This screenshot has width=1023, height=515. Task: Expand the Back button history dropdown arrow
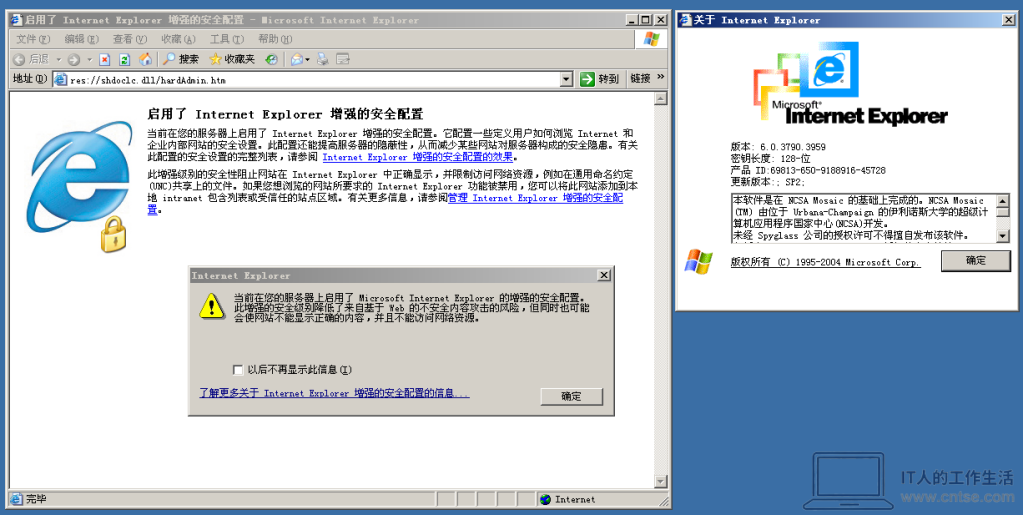click(58, 59)
